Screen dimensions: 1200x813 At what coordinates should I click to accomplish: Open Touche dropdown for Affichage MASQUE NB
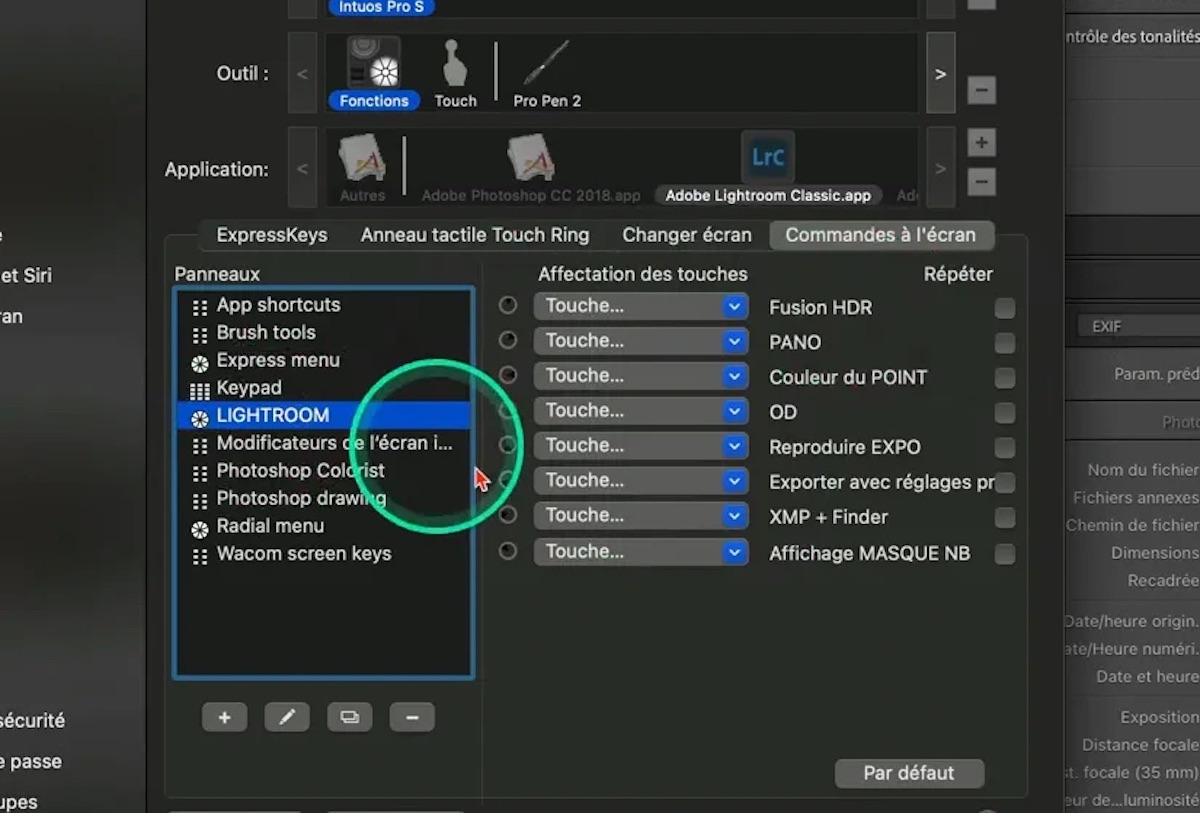641,552
